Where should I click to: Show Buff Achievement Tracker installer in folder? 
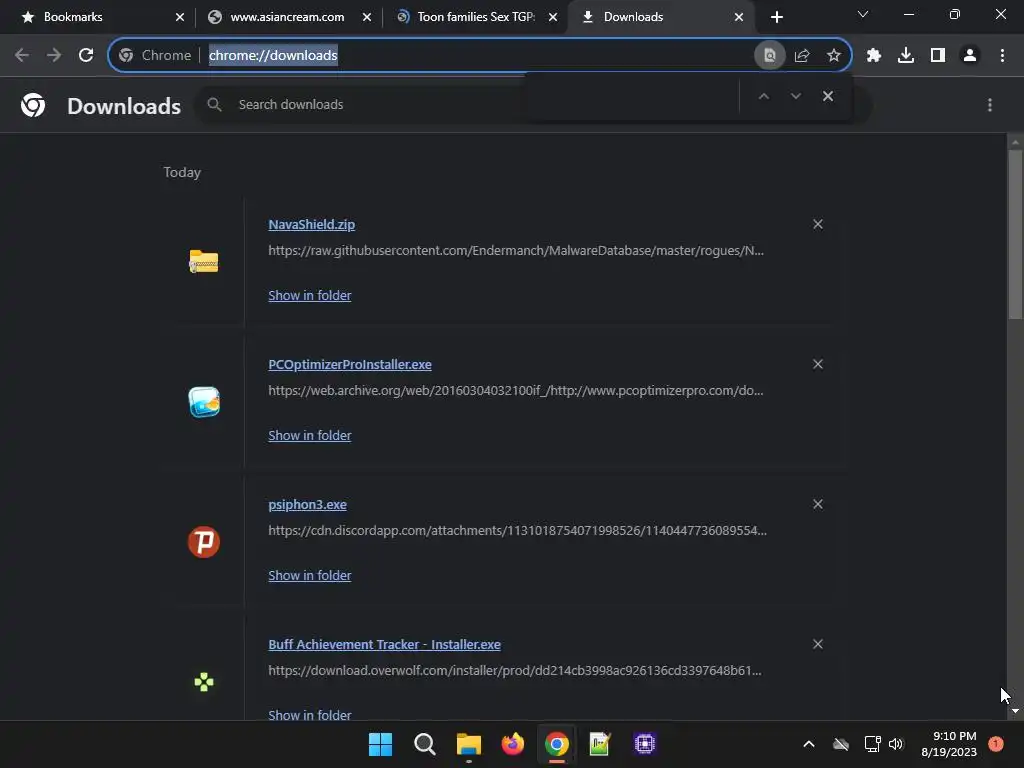310,715
